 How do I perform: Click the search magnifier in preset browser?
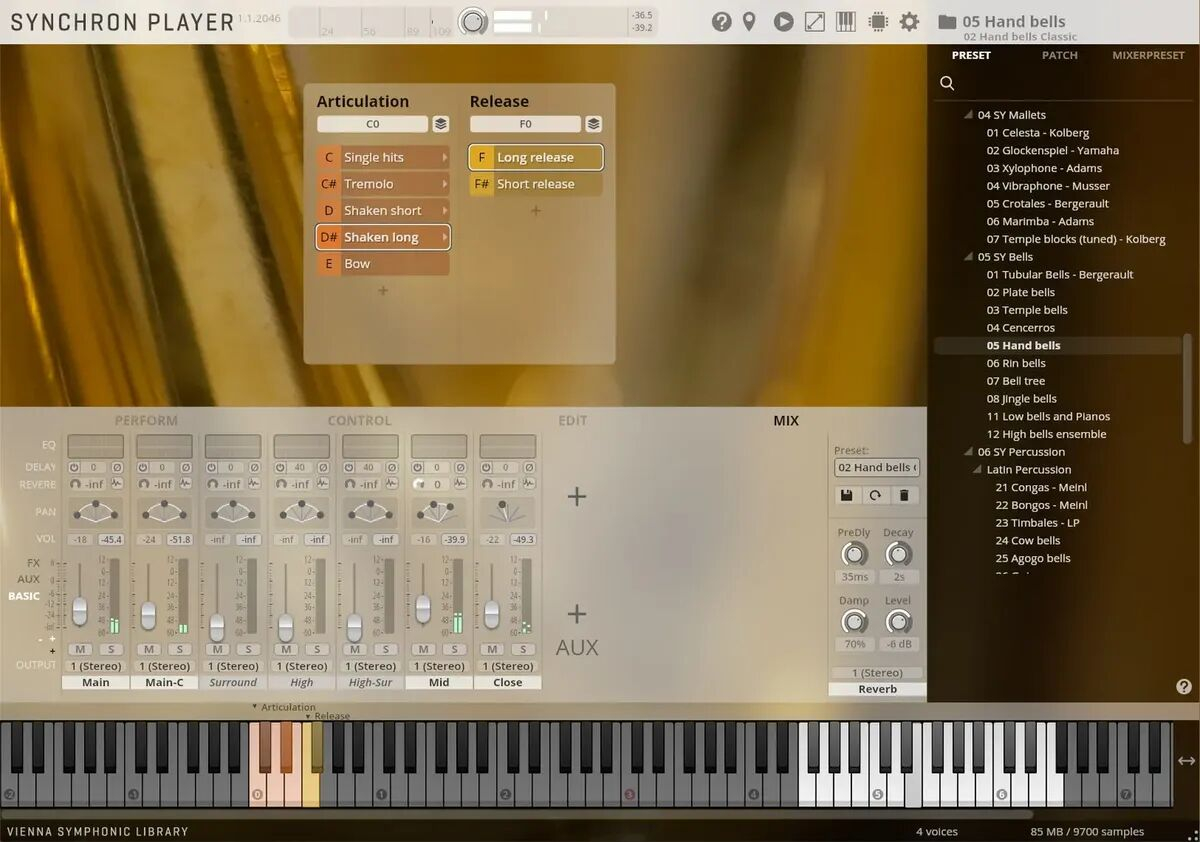(x=947, y=83)
